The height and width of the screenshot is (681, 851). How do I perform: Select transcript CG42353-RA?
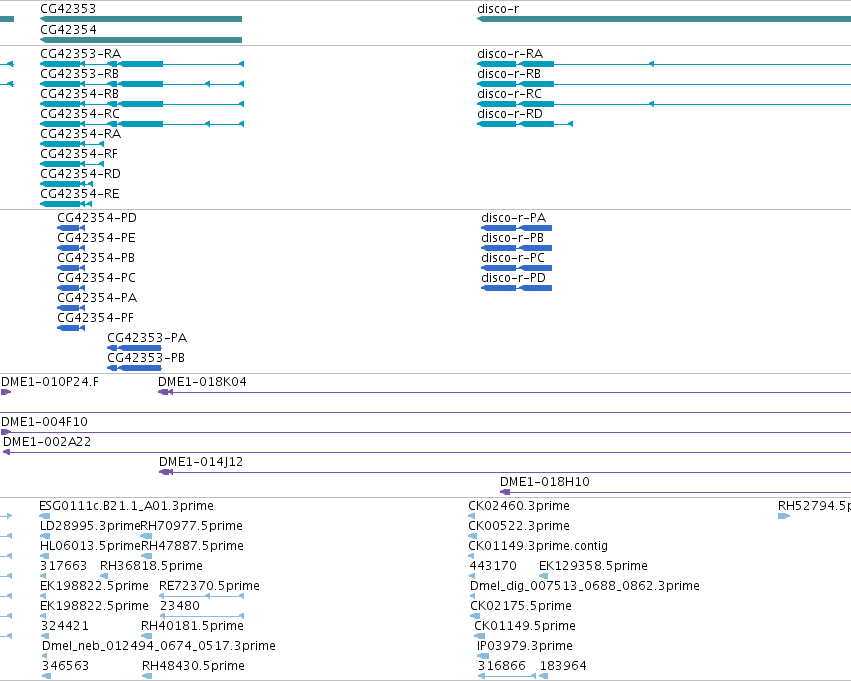point(142,64)
